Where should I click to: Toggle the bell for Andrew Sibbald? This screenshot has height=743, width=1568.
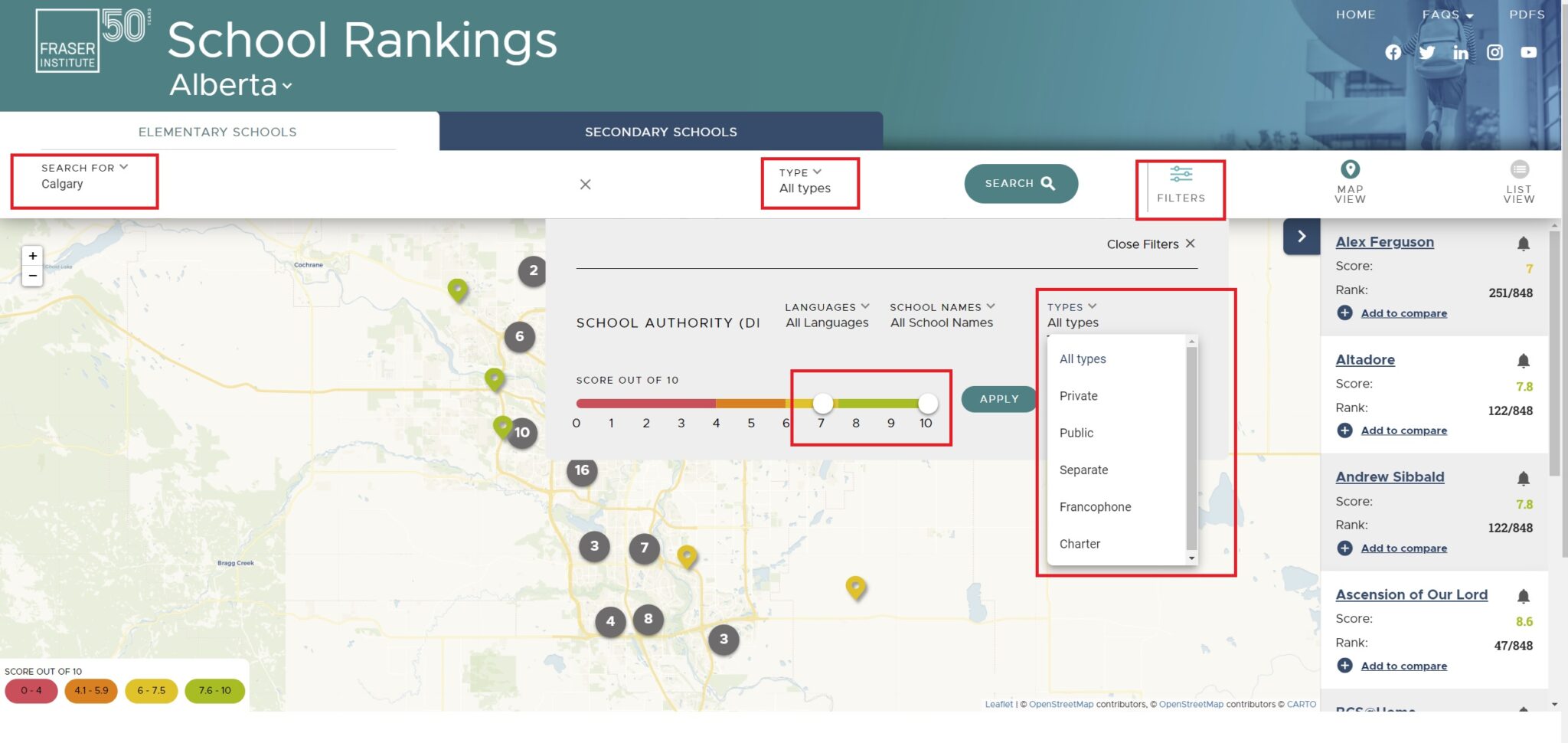[x=1523, y=477]
